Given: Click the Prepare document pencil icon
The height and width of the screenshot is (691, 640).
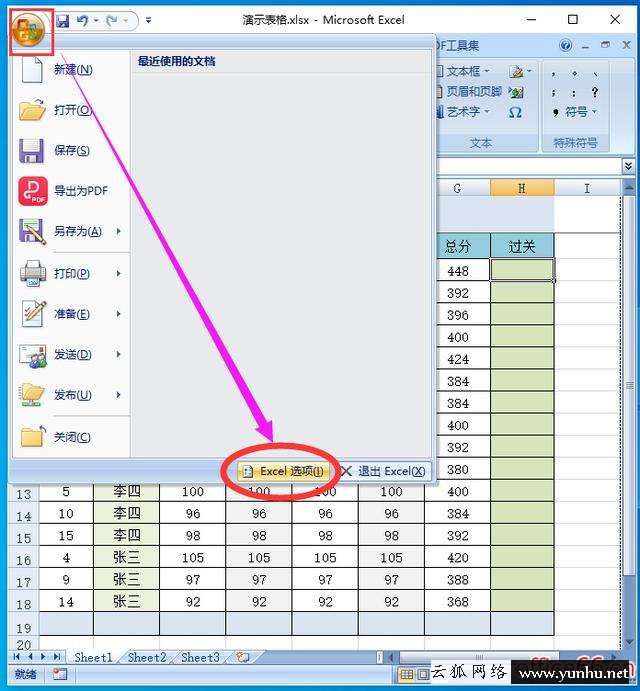Looking at the screenshot, I should tap(33, 314).
